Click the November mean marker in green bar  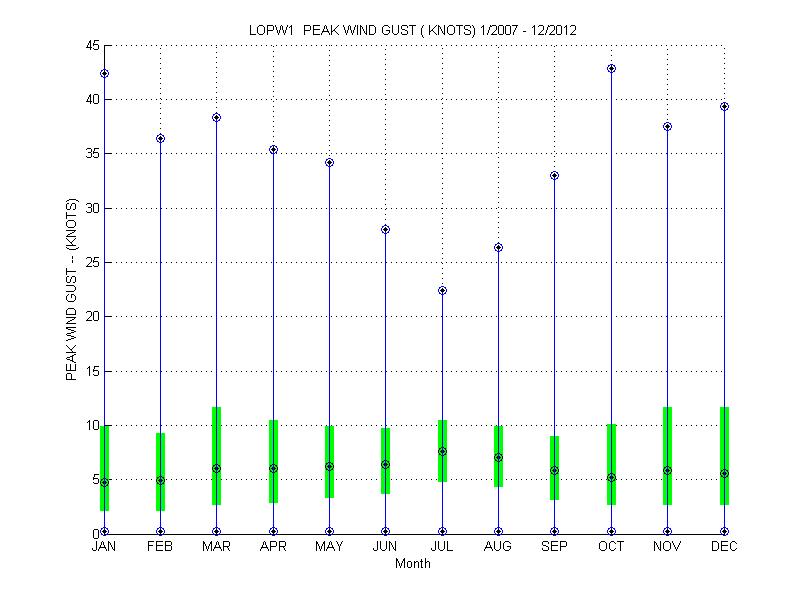[x=667, y=470]
